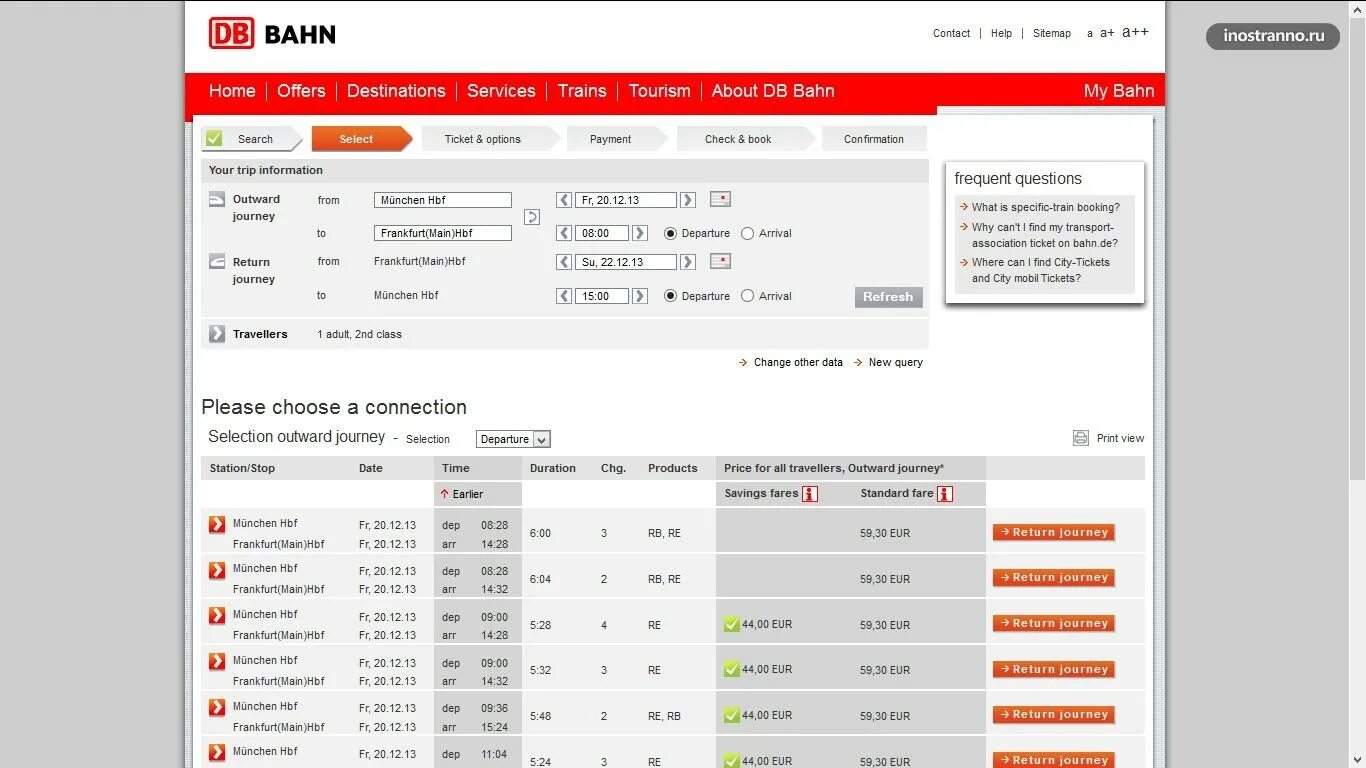The height and width of the screenshot is (768, 1366).
Task: Click Change other data link
Action: [x=798, y=362]
